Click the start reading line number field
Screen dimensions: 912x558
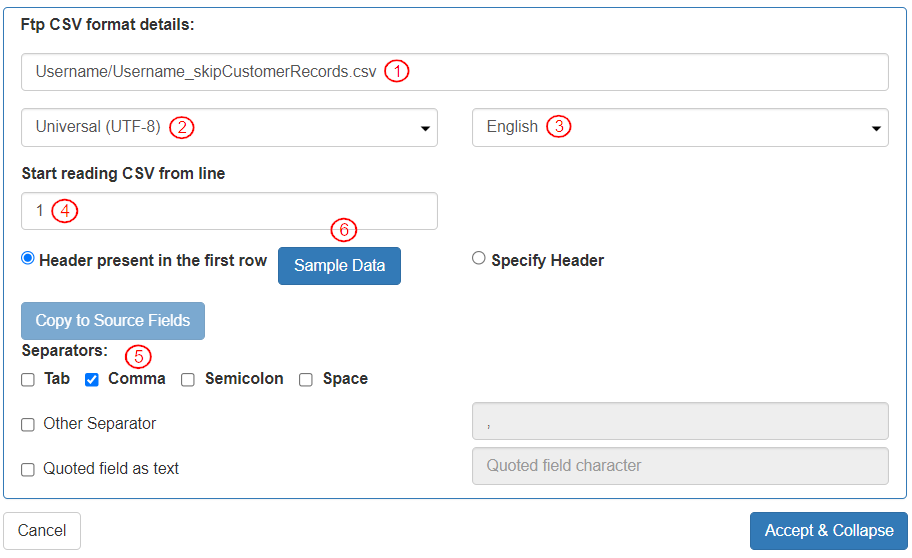[x=229, y=211]
